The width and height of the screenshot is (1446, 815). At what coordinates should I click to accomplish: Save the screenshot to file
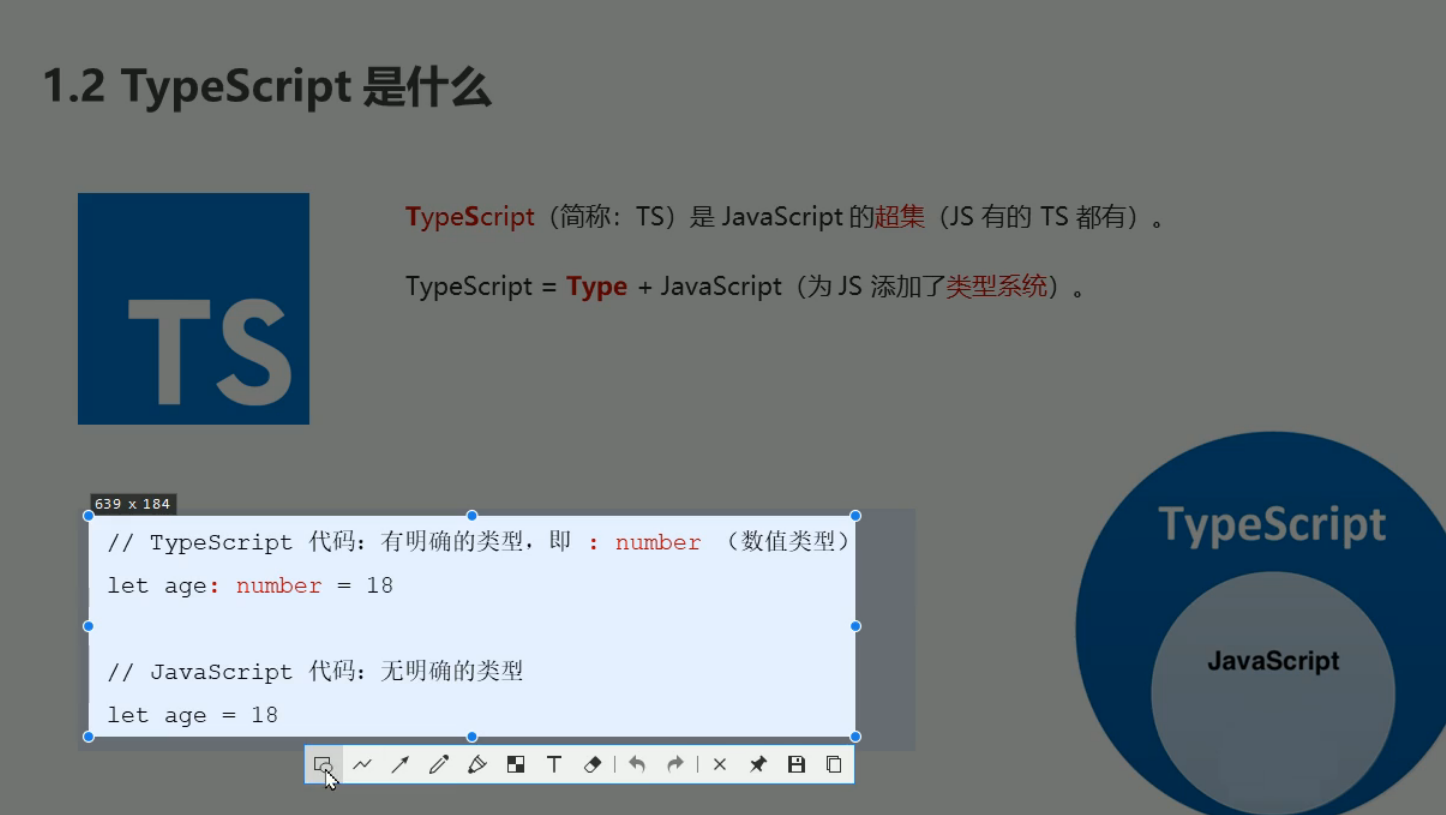[x=796, y=765]
